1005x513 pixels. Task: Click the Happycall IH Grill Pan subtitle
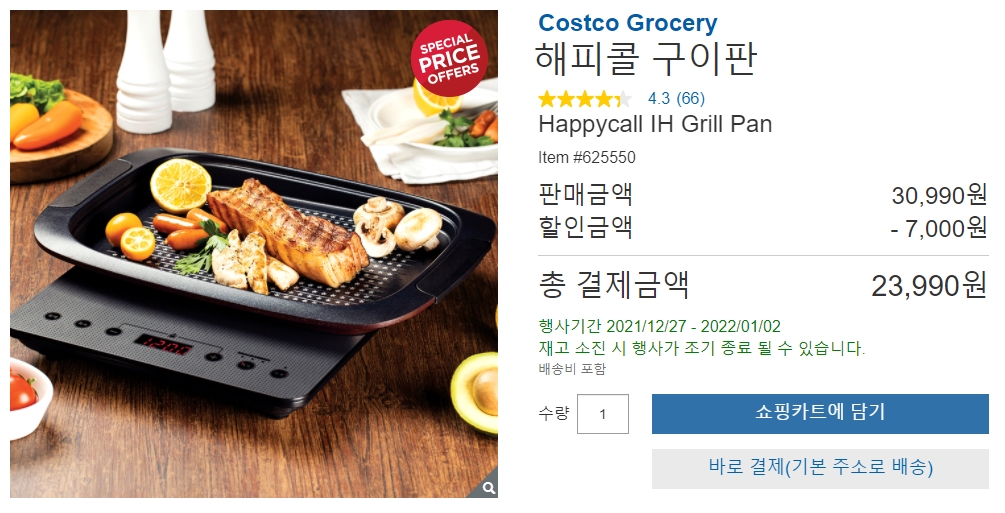[655, 124]
